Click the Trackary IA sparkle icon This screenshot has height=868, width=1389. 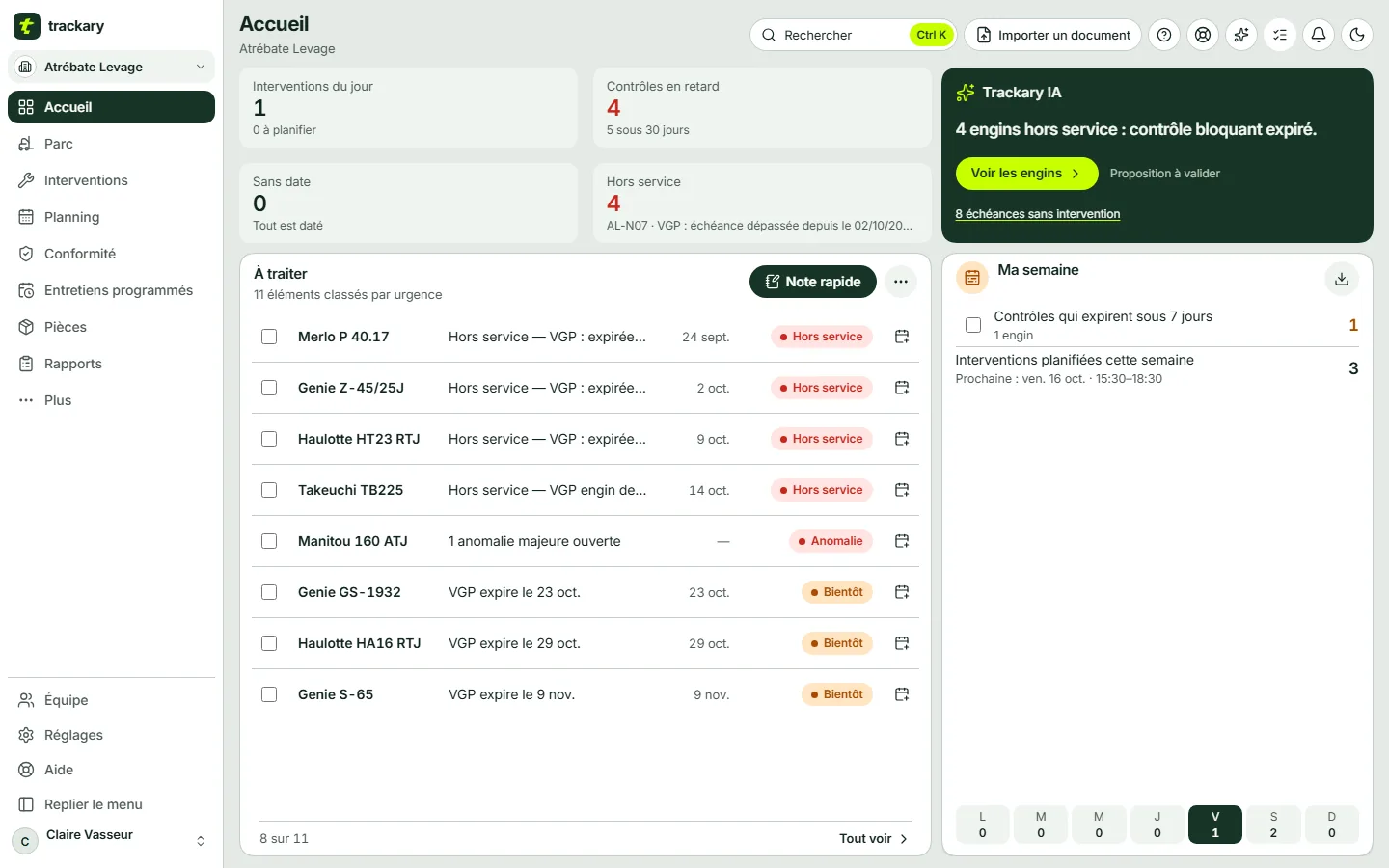[966, 93]
